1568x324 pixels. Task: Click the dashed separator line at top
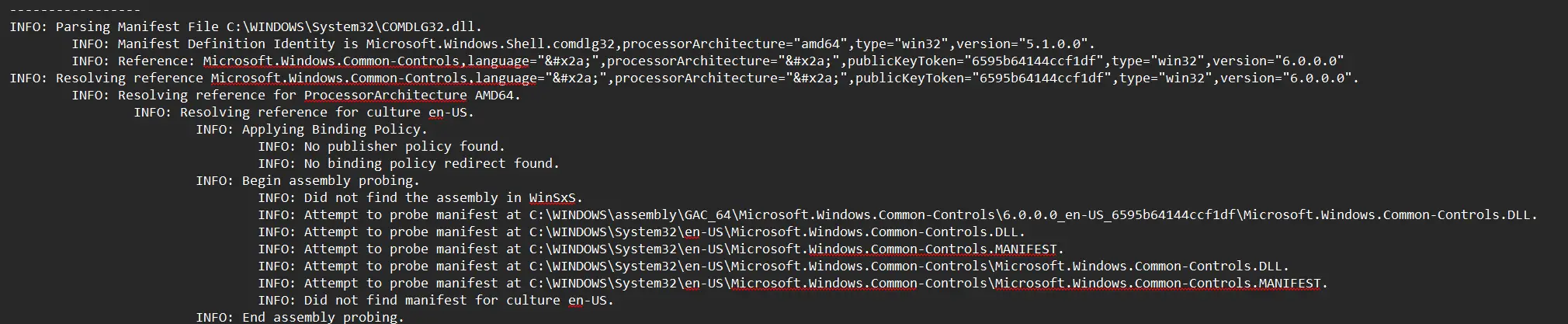pyautogui.click(x=75, y=9)
